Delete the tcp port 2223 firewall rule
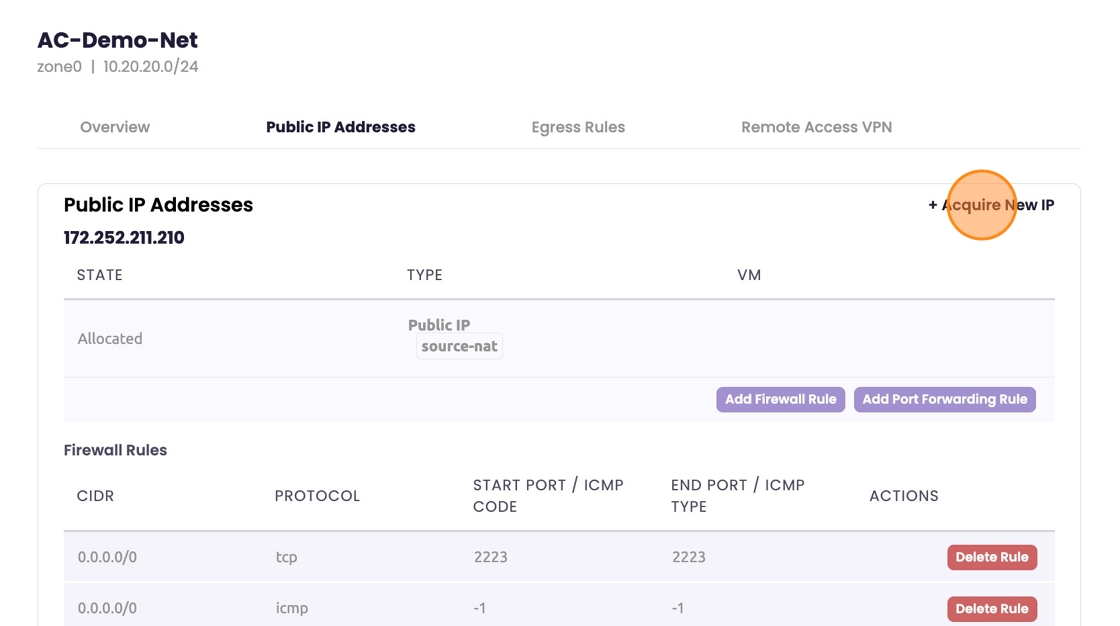1120x626 pixels. (x=991, y=557)
